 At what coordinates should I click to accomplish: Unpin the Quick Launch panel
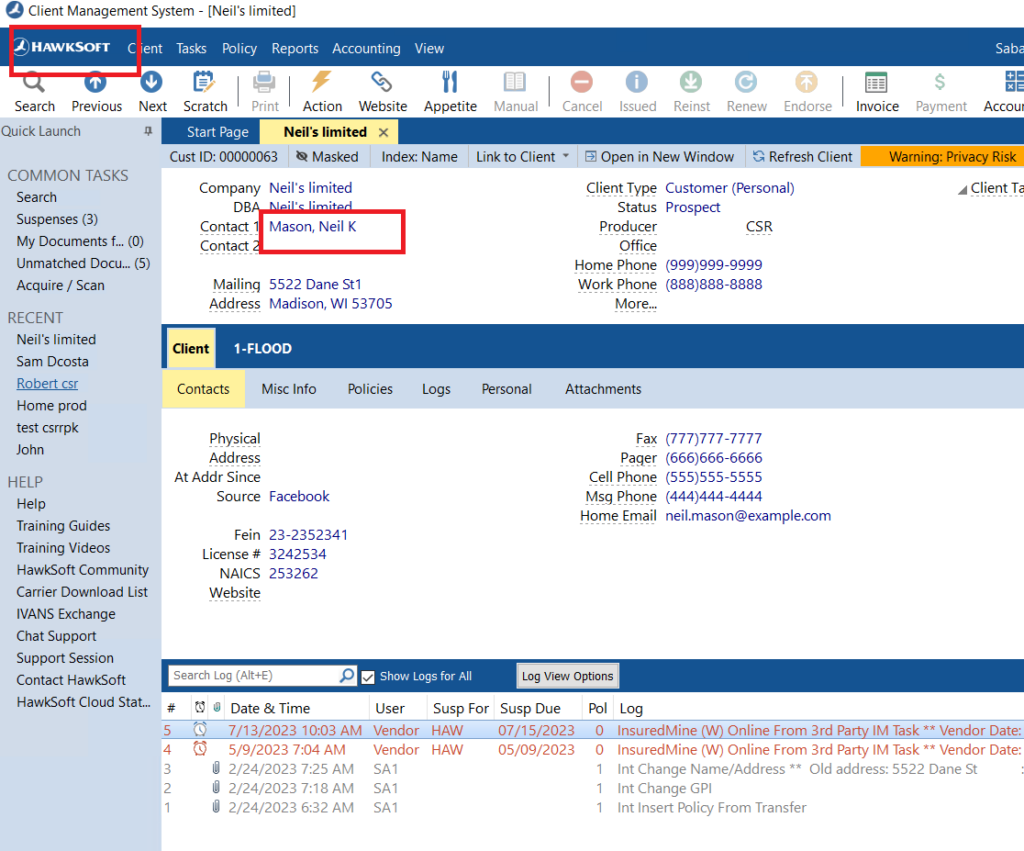coord(146,131)
